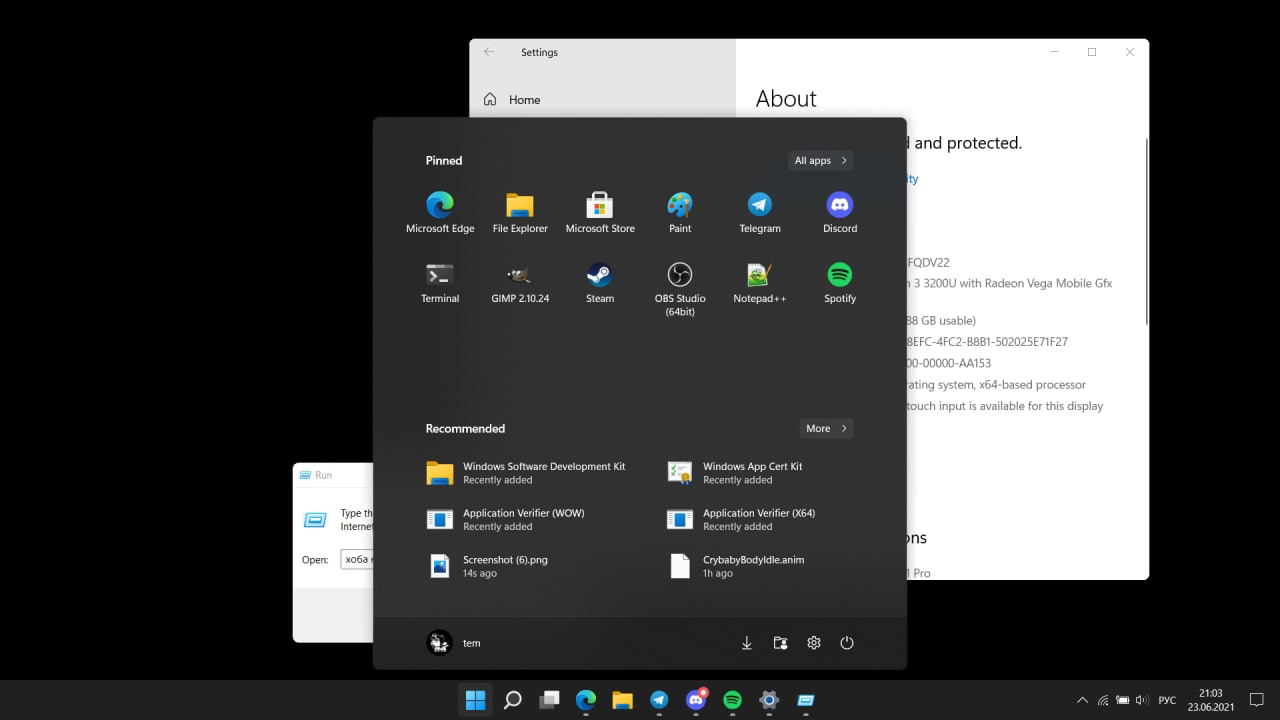Open File Explorer on the taskbar
The width and height of the screenshot is (1280, 720).
622,700
